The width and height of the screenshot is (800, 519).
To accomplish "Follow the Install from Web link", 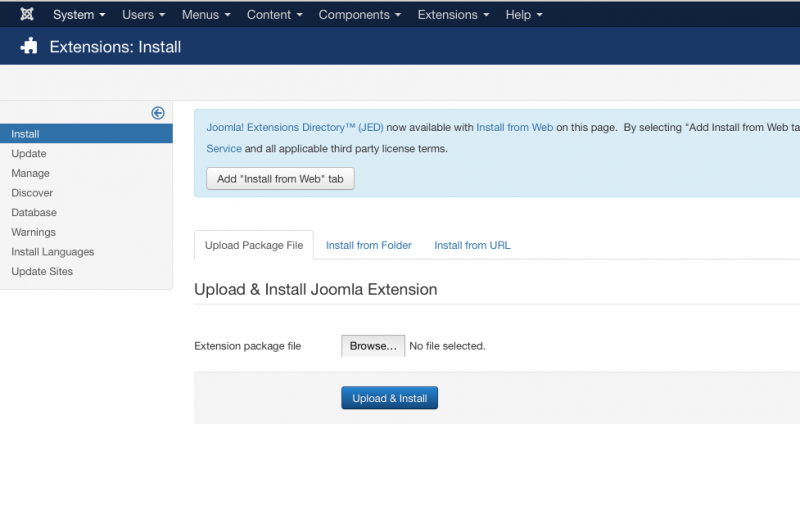I will click(514, 128).
